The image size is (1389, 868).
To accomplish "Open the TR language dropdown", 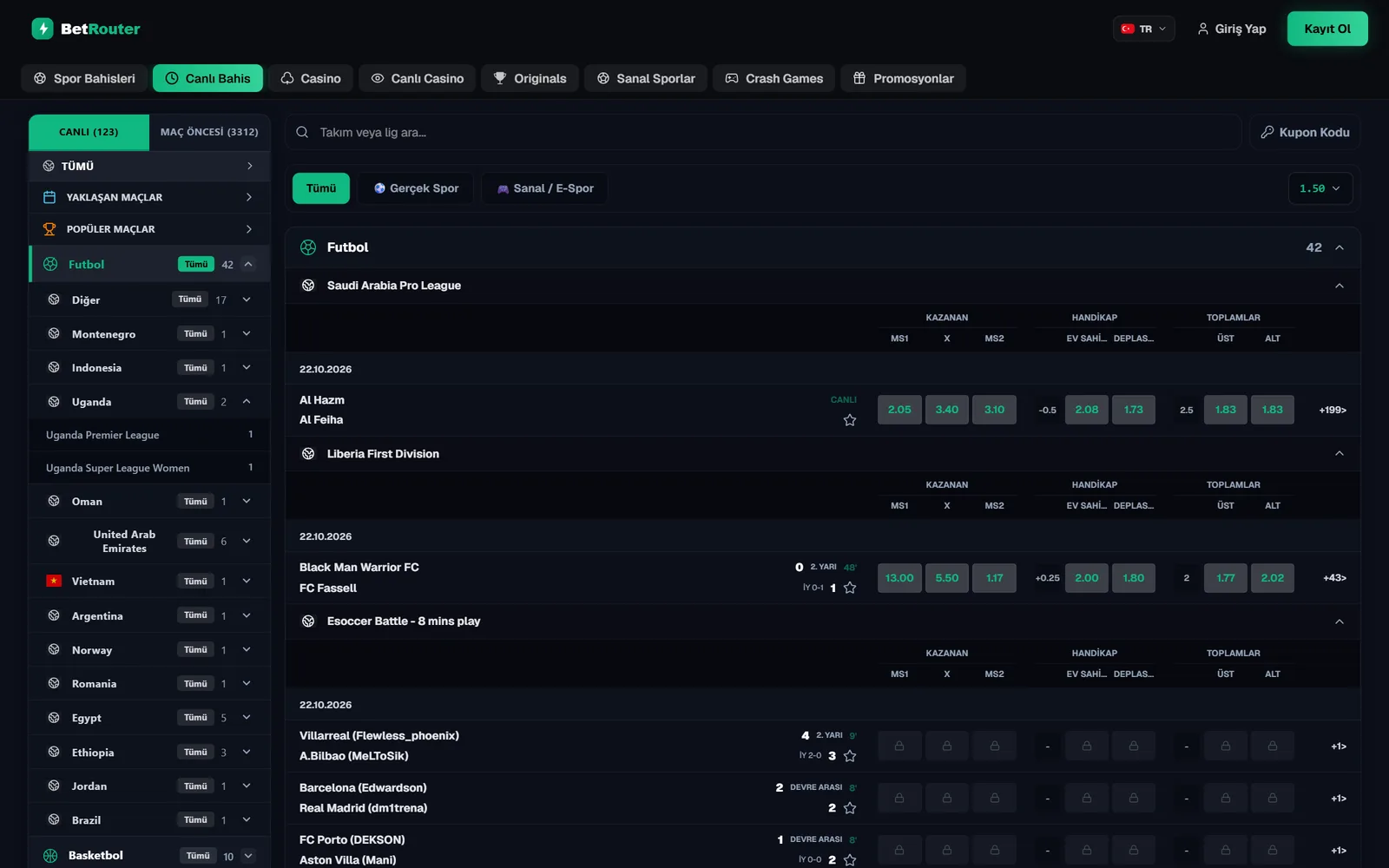I will [1144, 29].
